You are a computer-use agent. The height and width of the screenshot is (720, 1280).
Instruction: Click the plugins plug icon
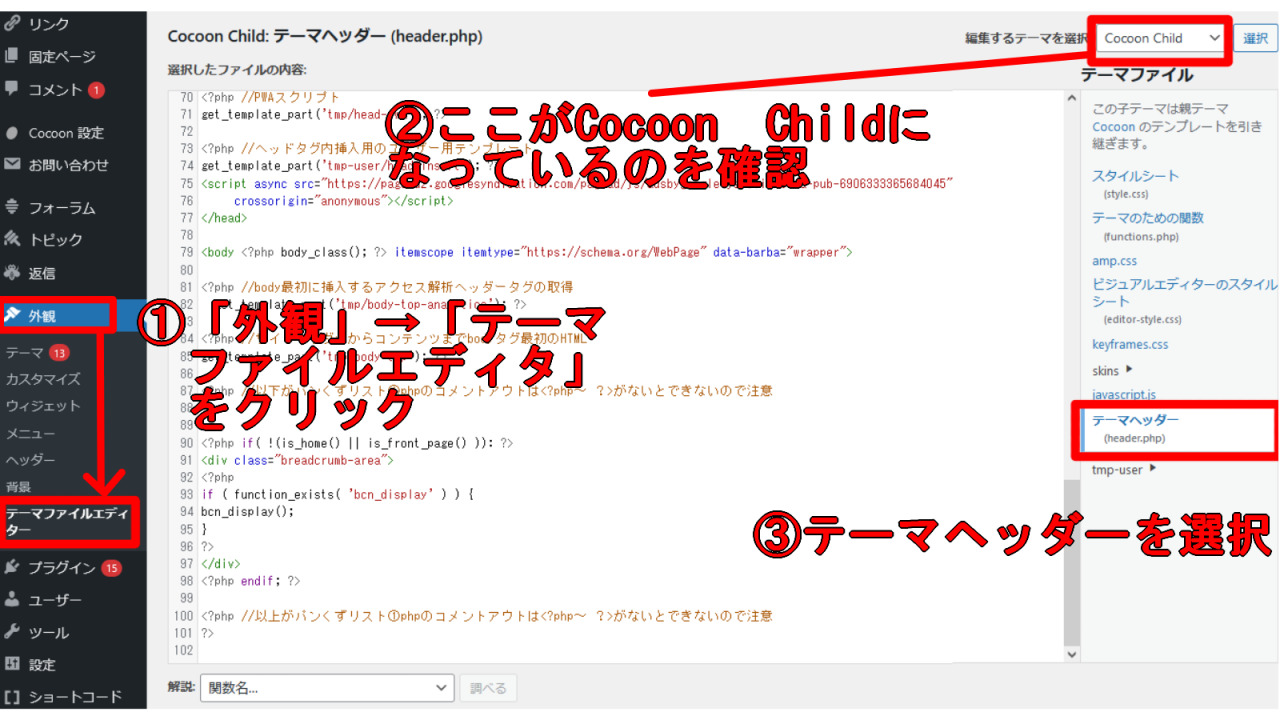pos(12,567)
